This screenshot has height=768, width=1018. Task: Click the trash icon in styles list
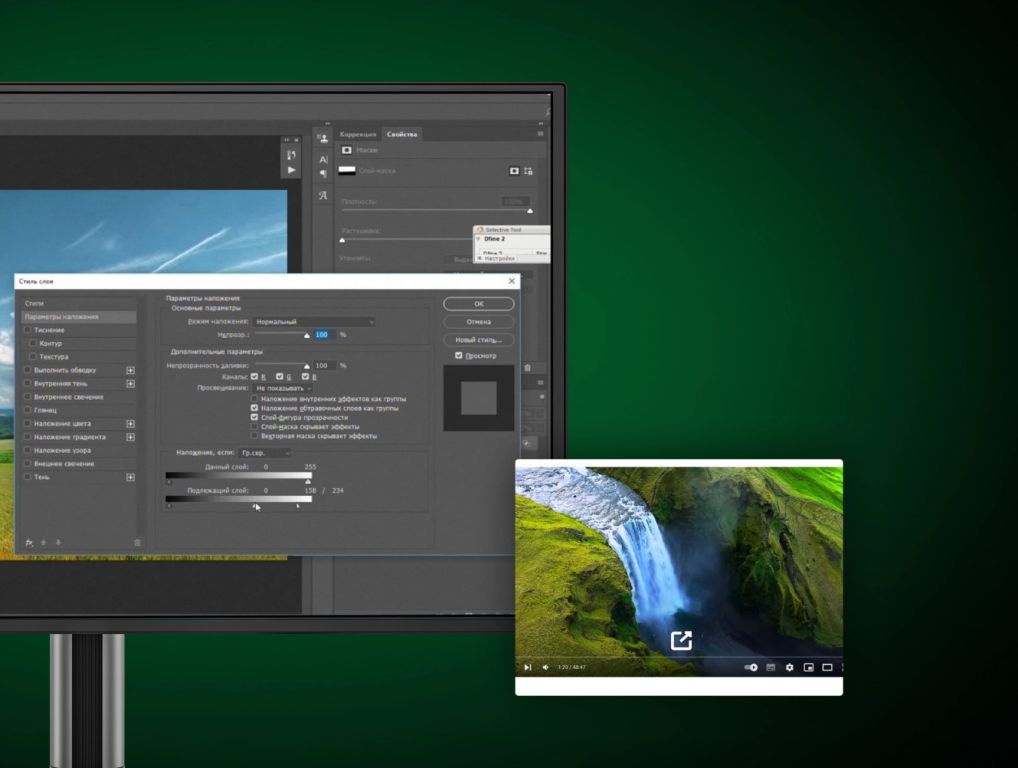pos(138,543)
